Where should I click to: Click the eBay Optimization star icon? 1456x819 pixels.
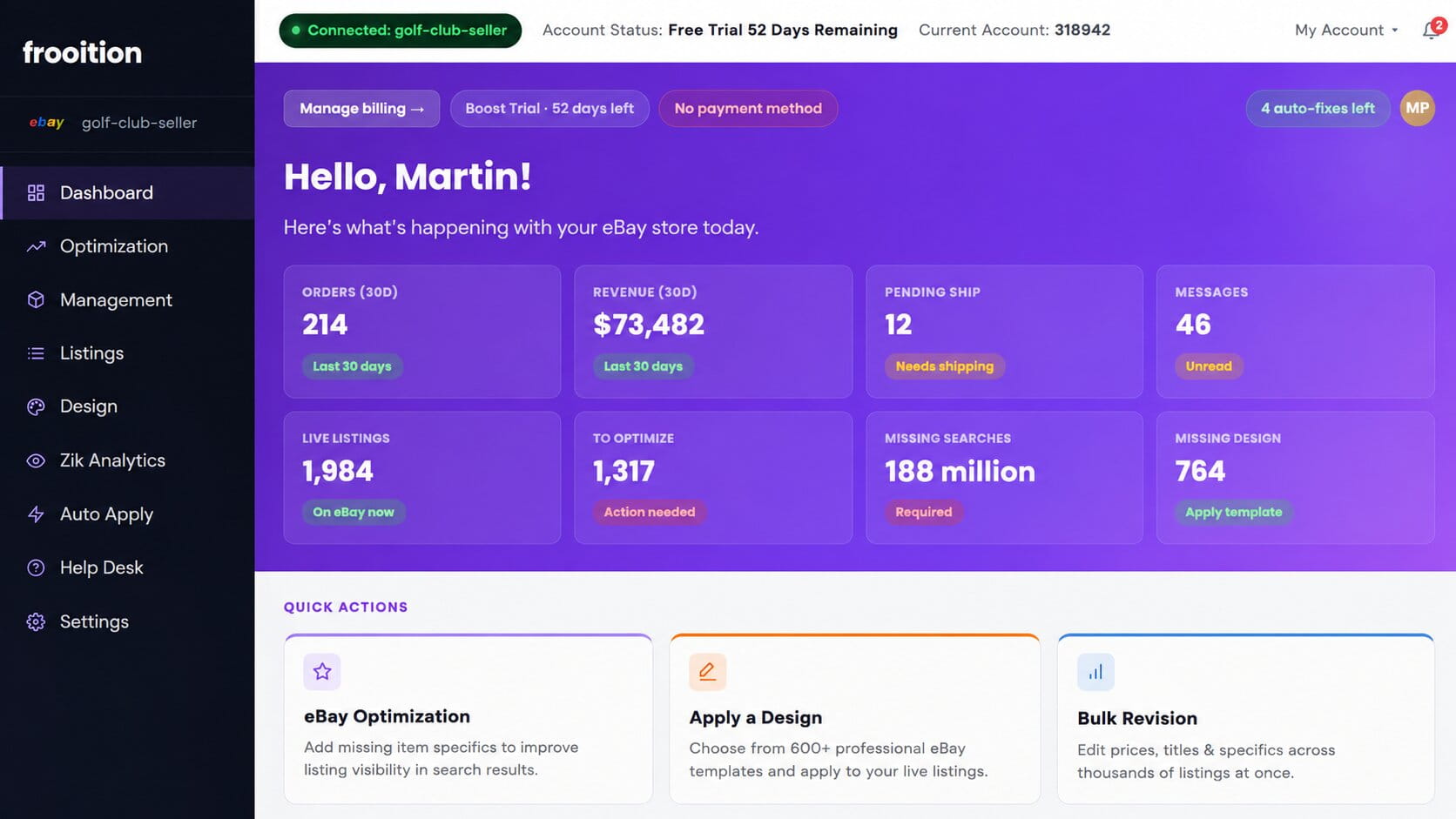point(322,671)
